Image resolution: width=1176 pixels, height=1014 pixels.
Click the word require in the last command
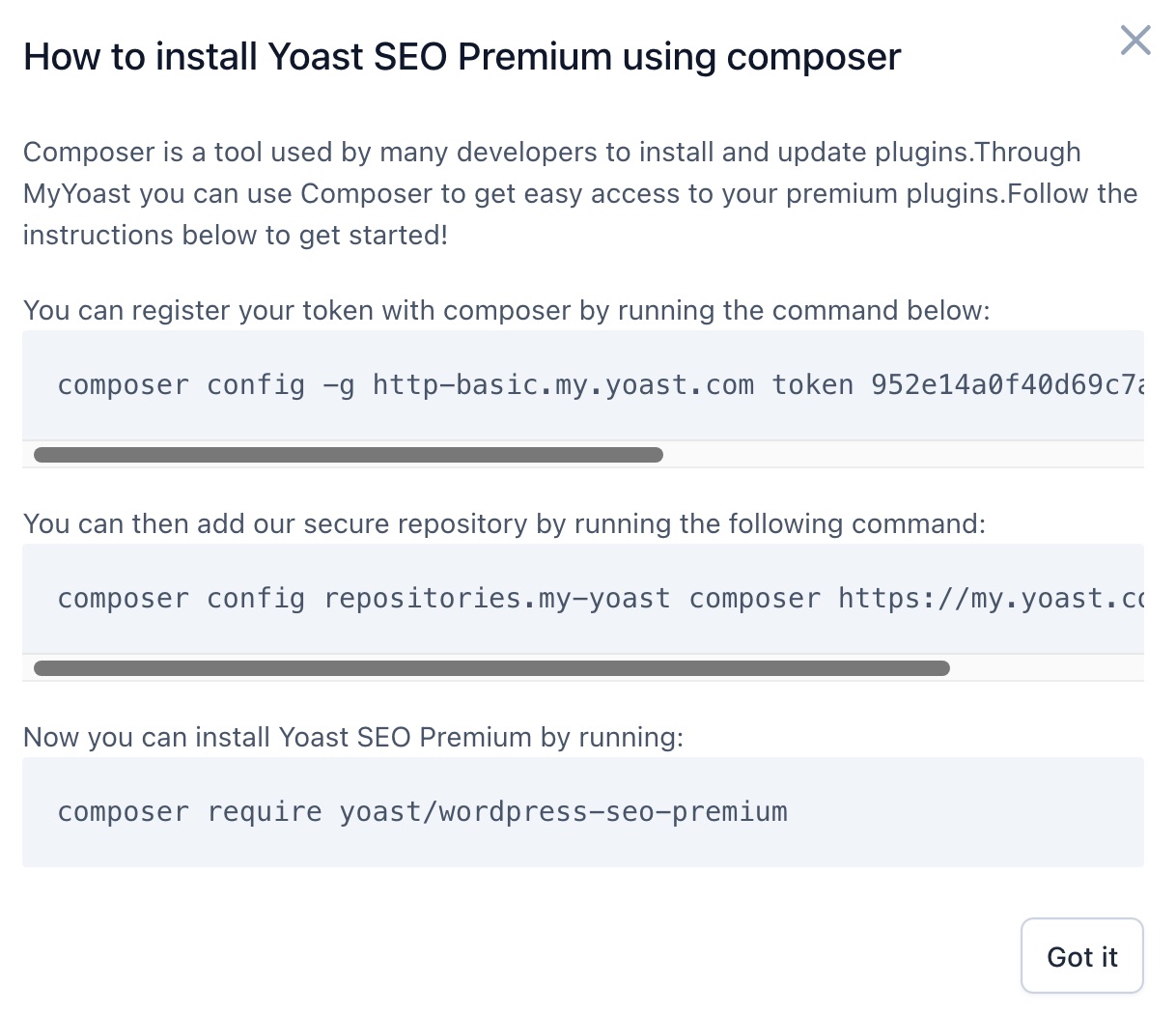[265, 812]
